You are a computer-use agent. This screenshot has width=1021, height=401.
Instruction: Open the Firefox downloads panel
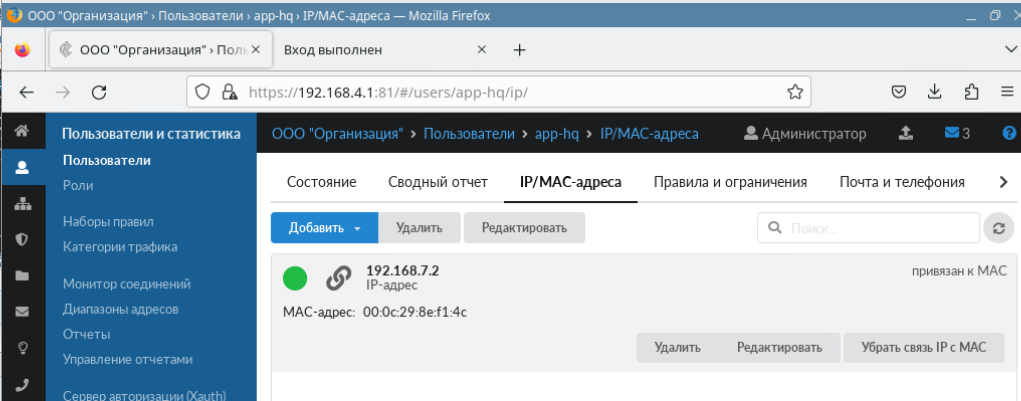coord(935,92)
